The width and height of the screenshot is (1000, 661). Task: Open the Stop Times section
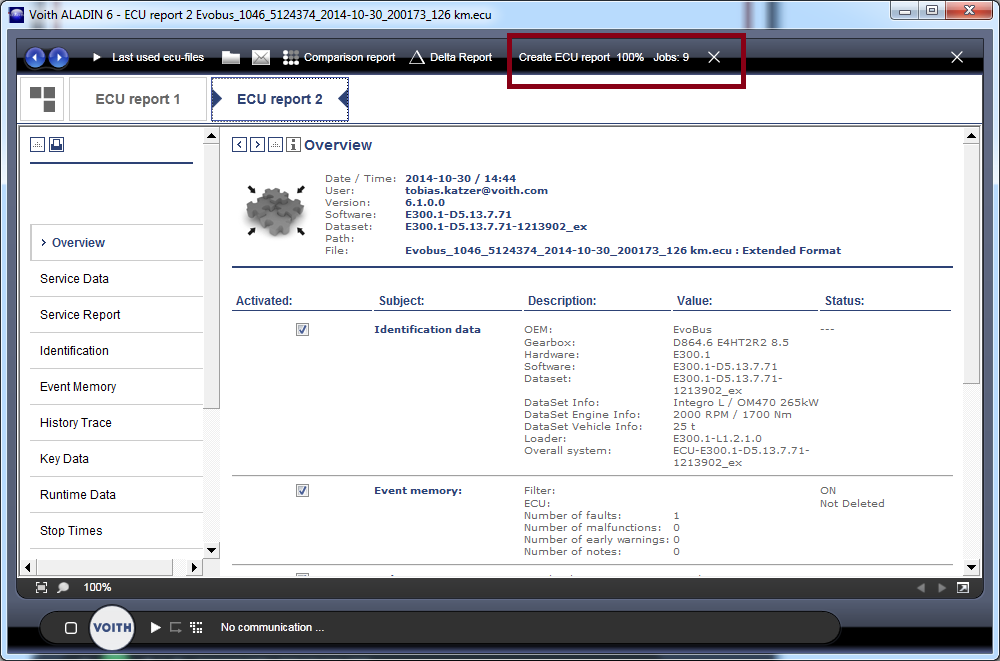point(116,531)
